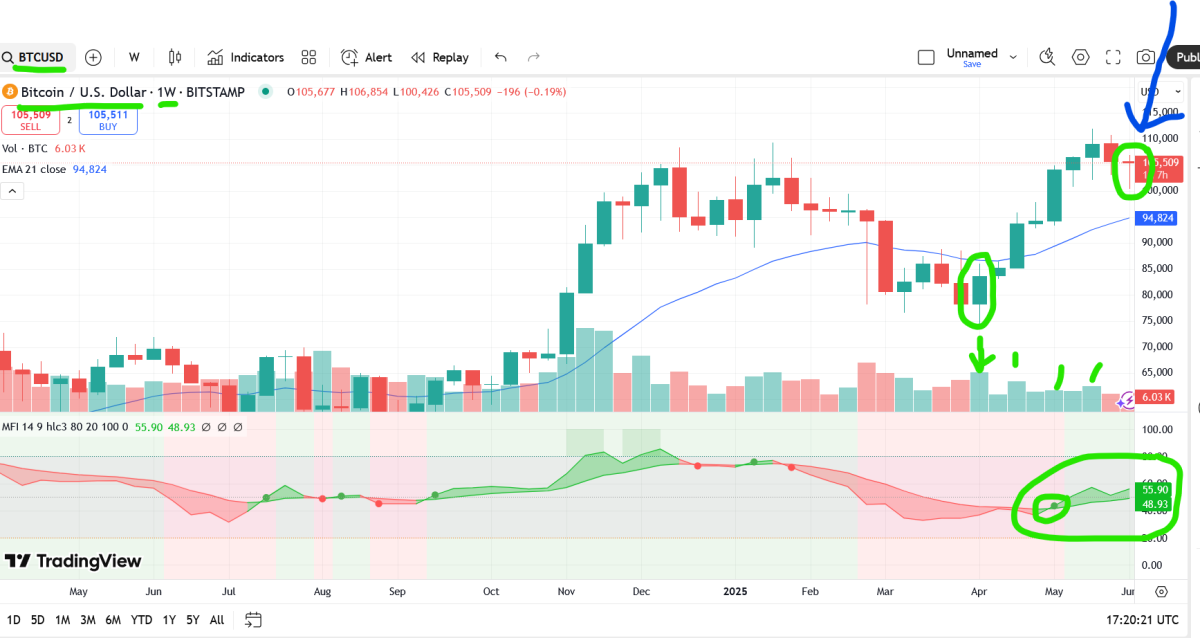Click the 94,824 EMA price label
The width and height of the screenshot is (1200, 638).
pyautogui.click(x=1157, y=217)
